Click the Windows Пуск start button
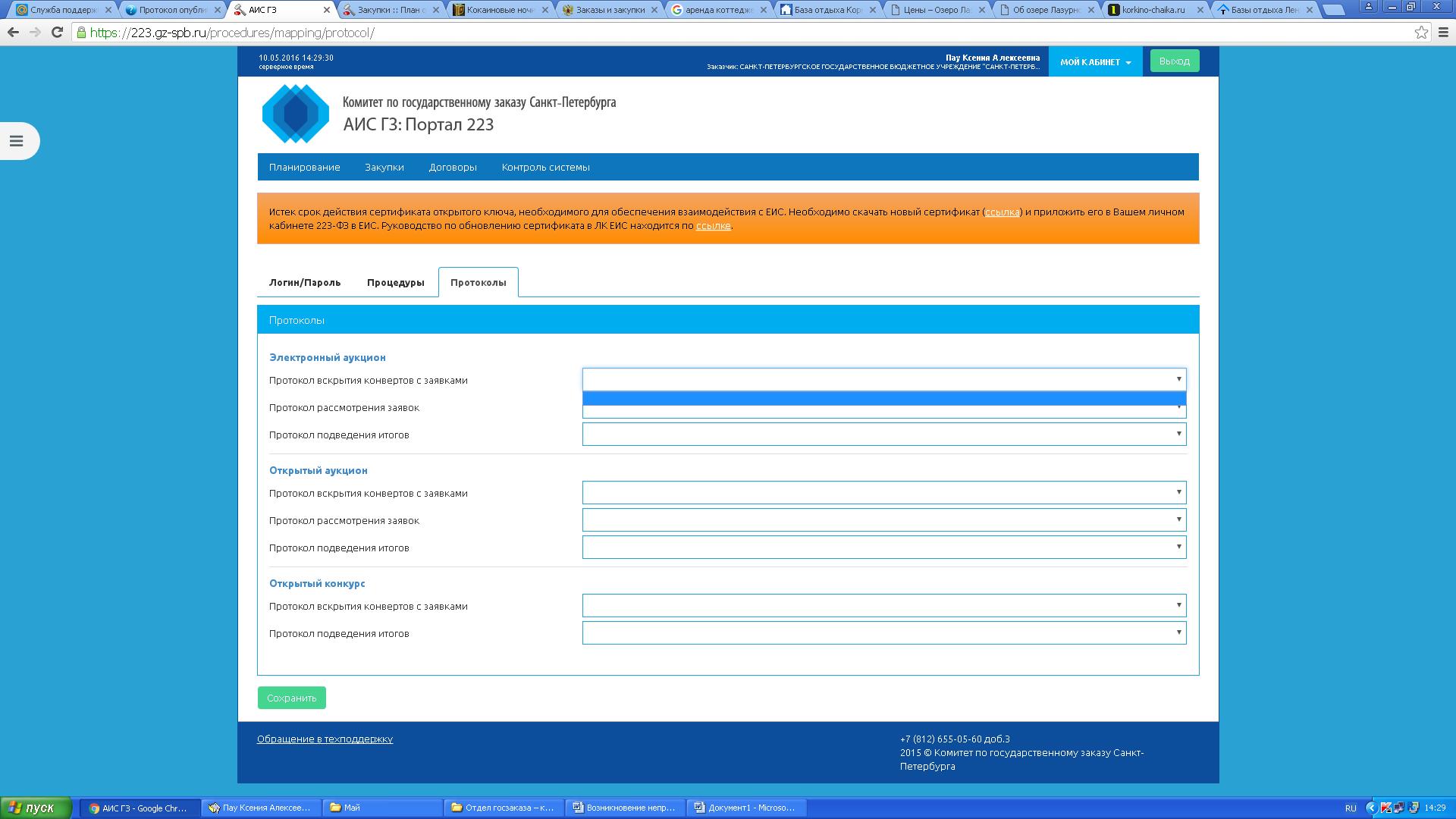 (36, 808)
